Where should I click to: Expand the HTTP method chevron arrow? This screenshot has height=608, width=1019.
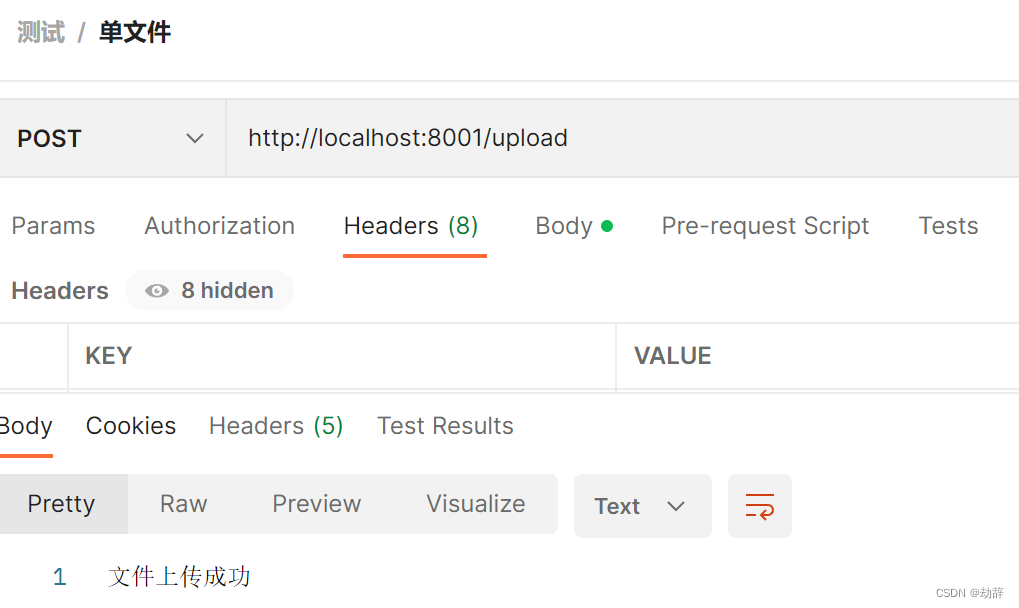click(194, 138)
